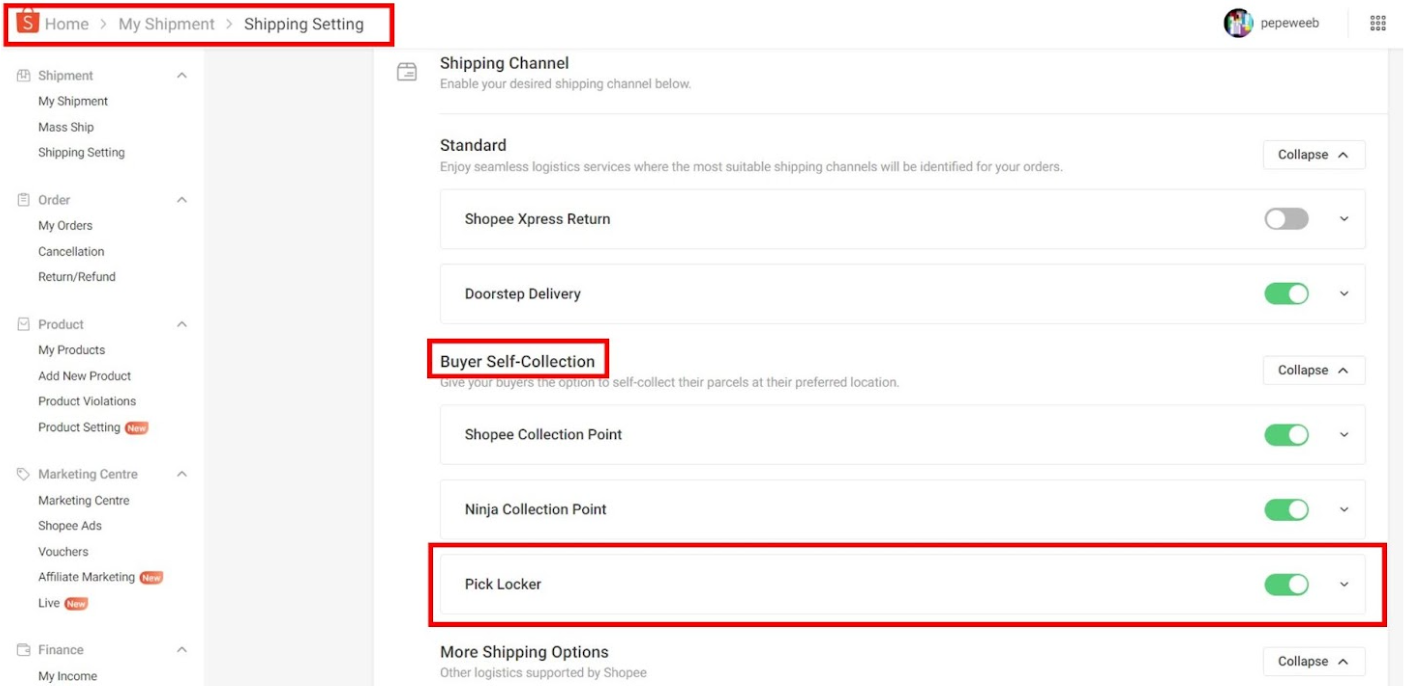This screenshot has height=687, width=1405.
Task: Click the Order section icon in sidebar
Action: (22, 200)
